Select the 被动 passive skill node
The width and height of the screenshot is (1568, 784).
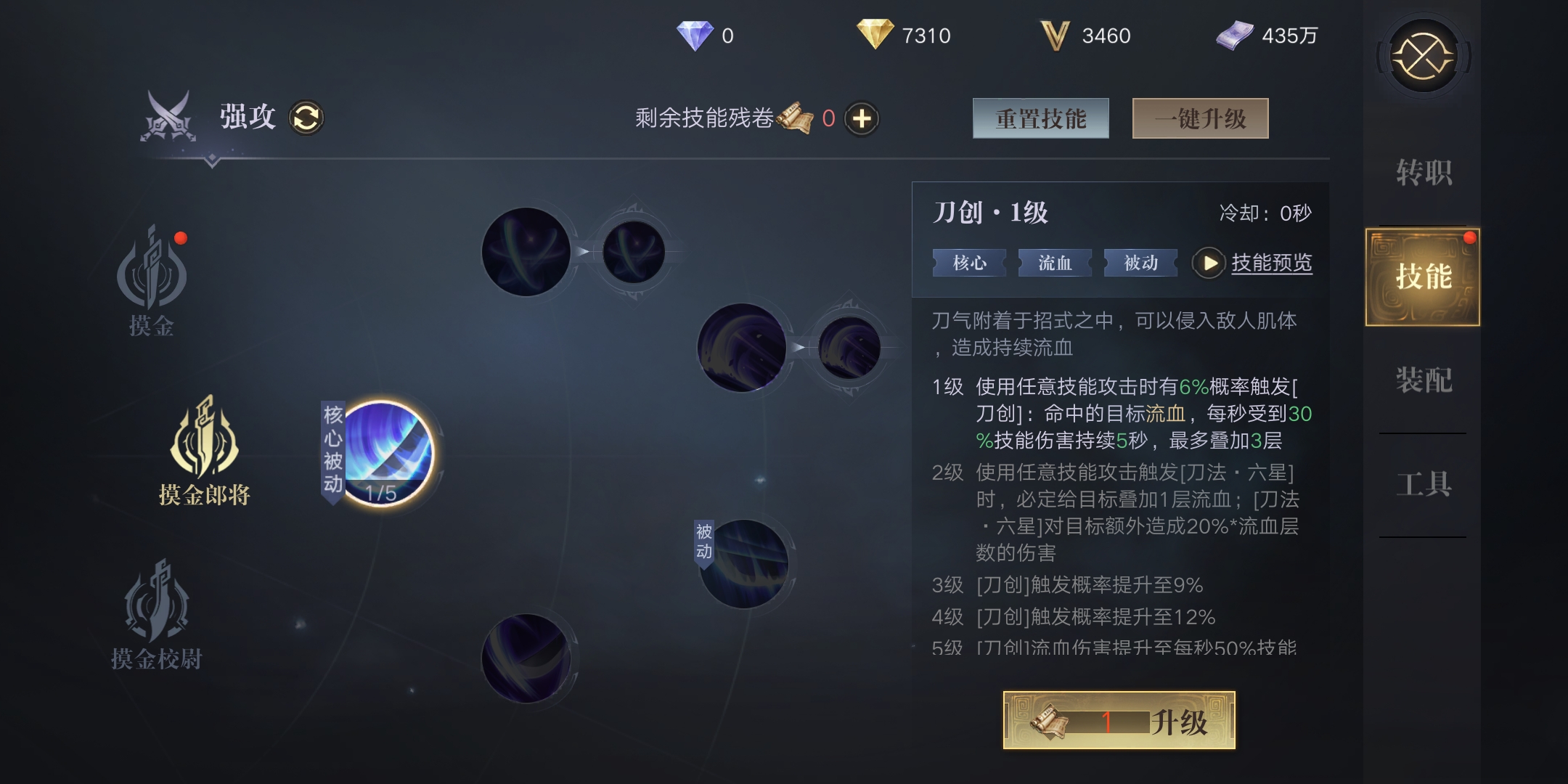[744, 563]
